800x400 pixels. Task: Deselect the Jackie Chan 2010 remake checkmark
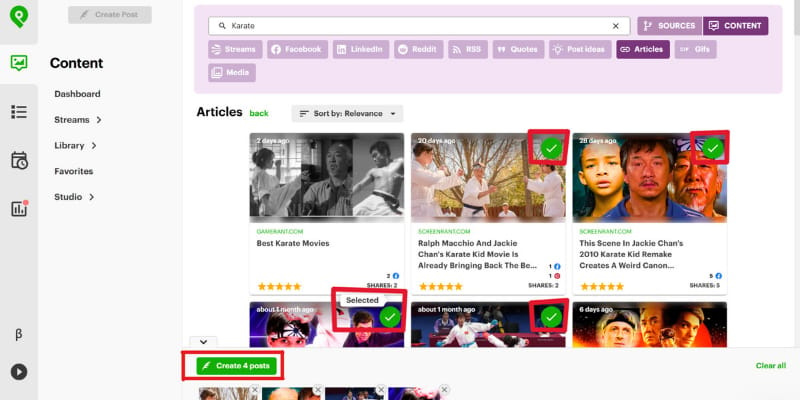coord(713,148)
